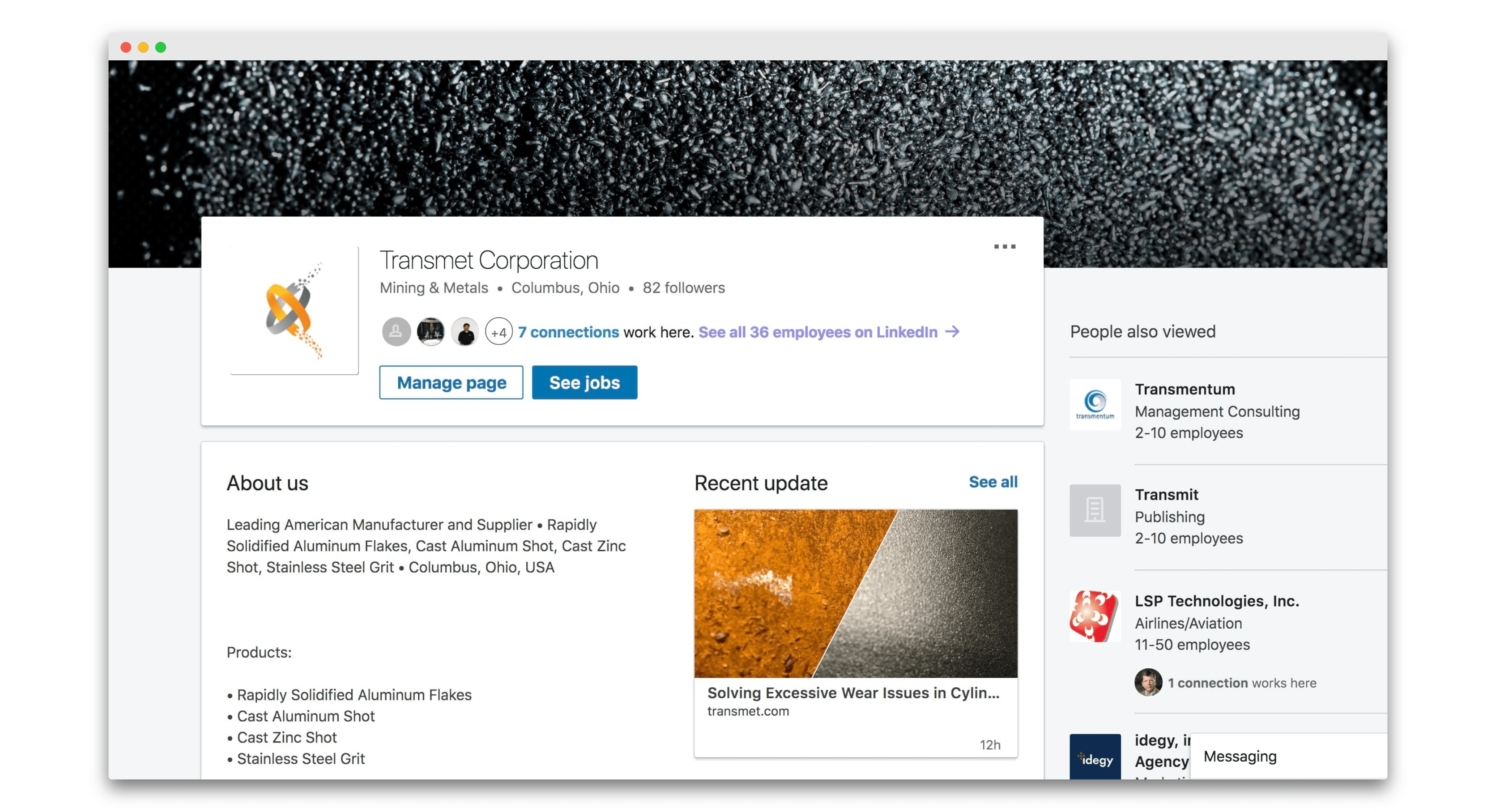Click the third connection avatar photo
Screen dimensions: 1496x812
click(465, 332)
